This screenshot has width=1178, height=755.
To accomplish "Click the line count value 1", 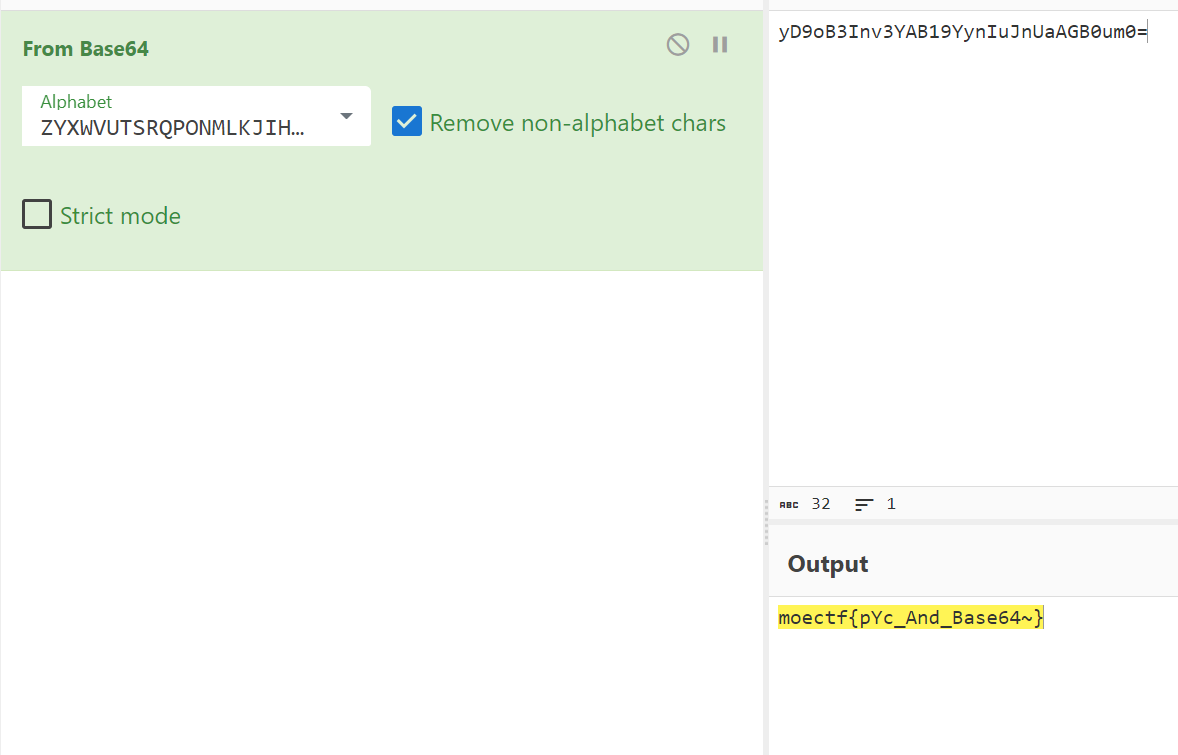I will (x=891, y=504).
